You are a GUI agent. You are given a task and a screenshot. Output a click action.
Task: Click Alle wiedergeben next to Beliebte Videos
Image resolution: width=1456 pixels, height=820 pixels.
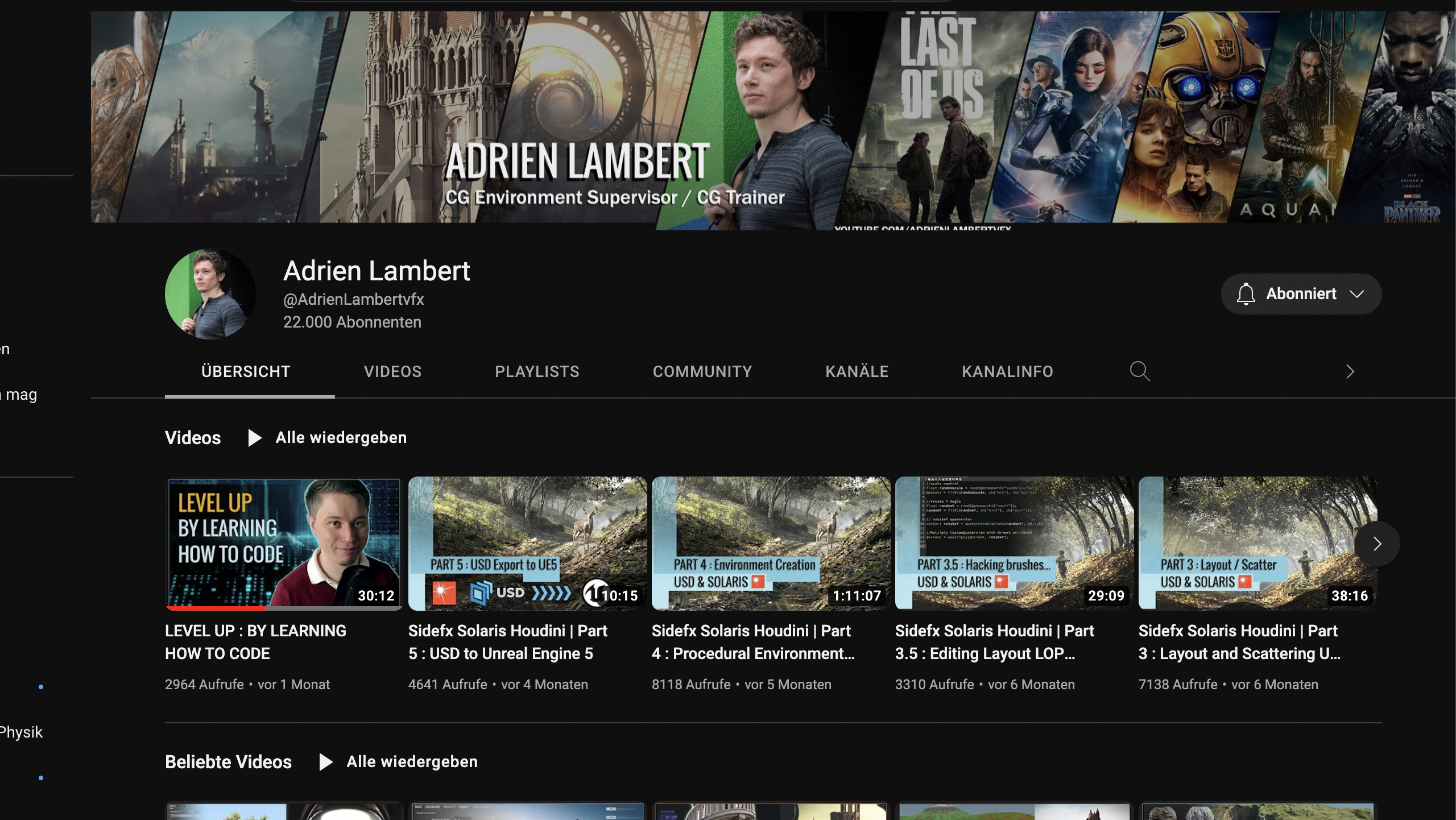pyautogui.click(x=412, y=761)
